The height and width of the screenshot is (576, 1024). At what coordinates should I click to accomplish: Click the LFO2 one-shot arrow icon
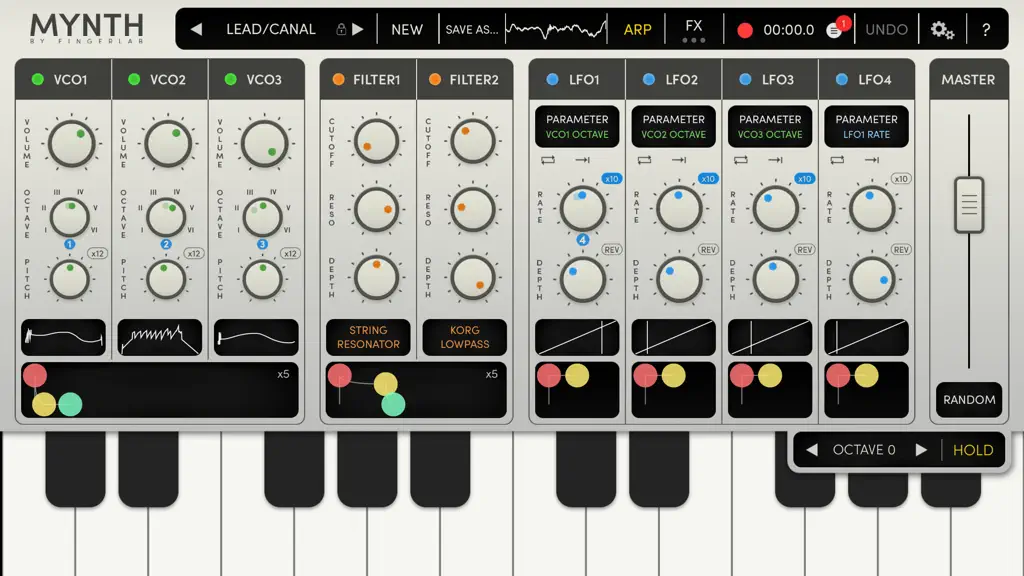679,160
